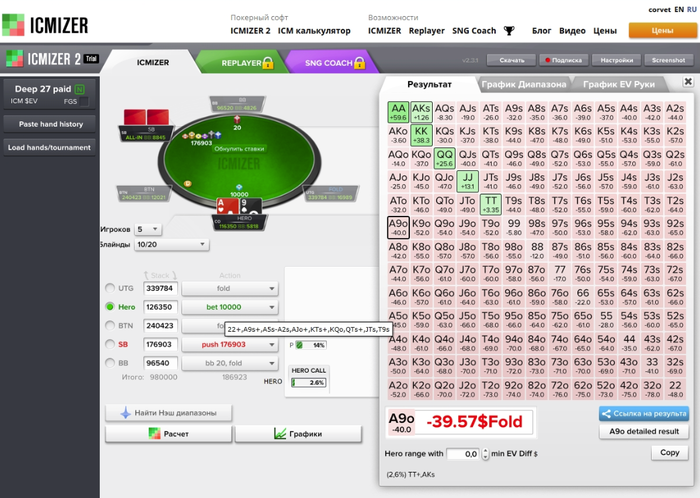700x498 pixels.
Task: Click the SB's face-down red cards
Action: point(146,117)
